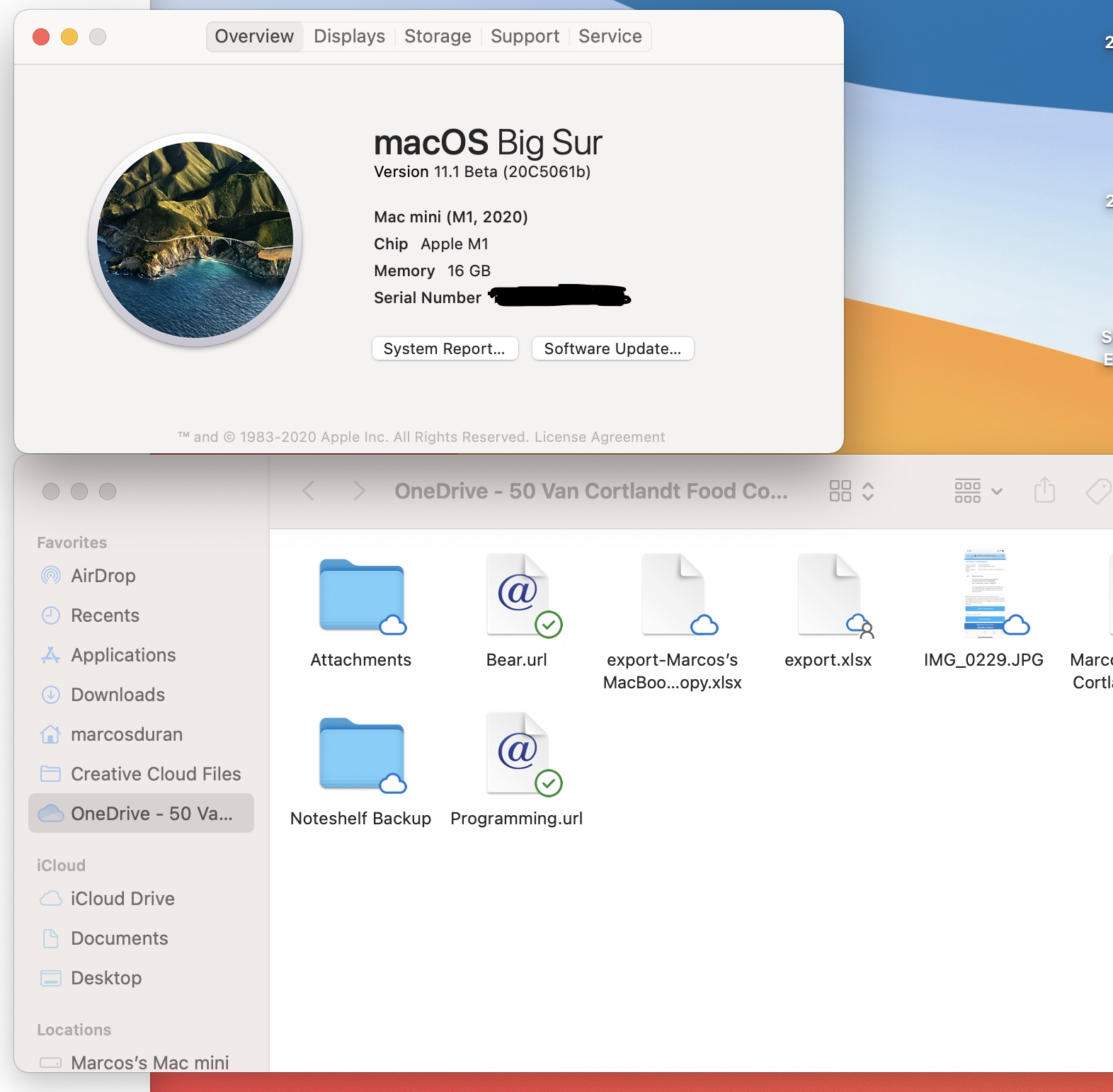Click the cloud badge on Noteshelf Backup
1113x1092 pixels.
[x=393, y=784]
